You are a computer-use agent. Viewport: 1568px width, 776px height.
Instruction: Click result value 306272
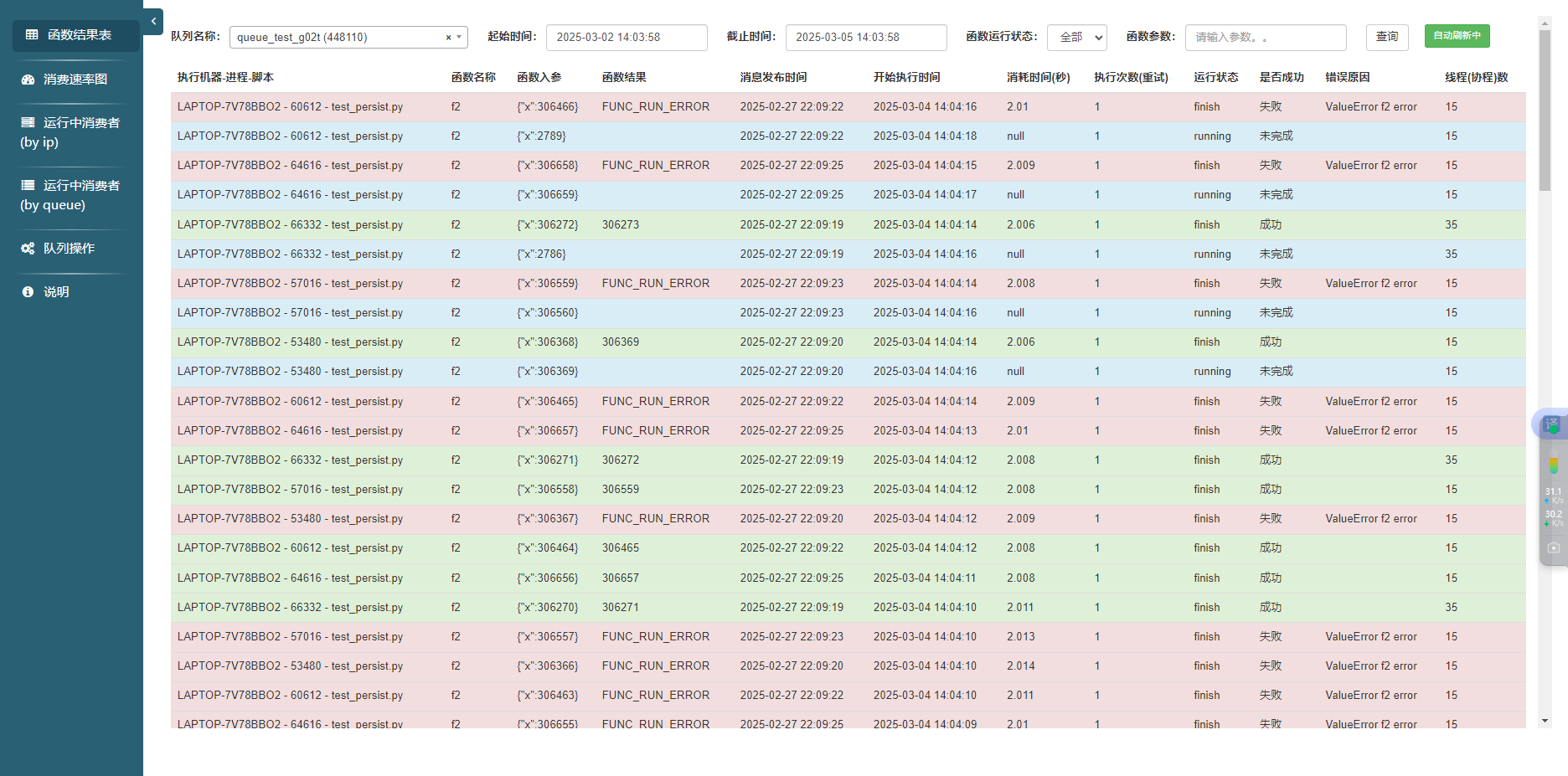pos(621,460)
